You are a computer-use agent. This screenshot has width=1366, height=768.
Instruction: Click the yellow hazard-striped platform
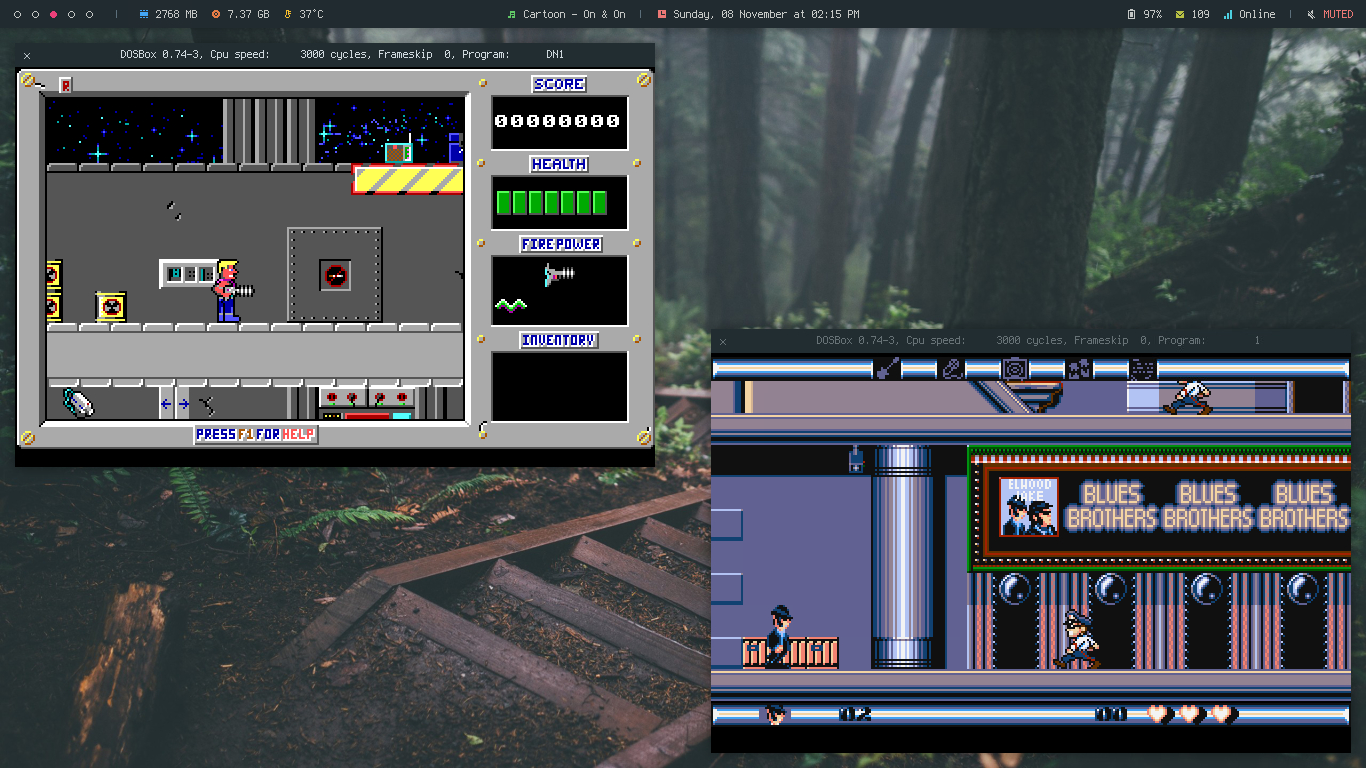pos(408,179)
